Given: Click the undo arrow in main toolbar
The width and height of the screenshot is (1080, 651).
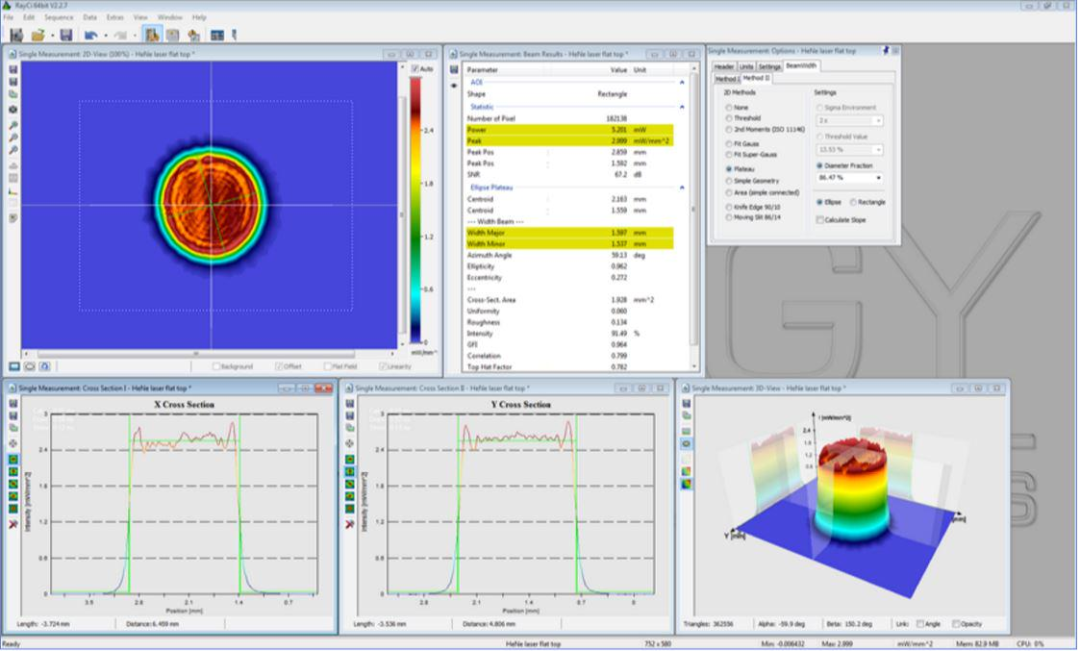Looking at the screenshot, I should [91, 35].
